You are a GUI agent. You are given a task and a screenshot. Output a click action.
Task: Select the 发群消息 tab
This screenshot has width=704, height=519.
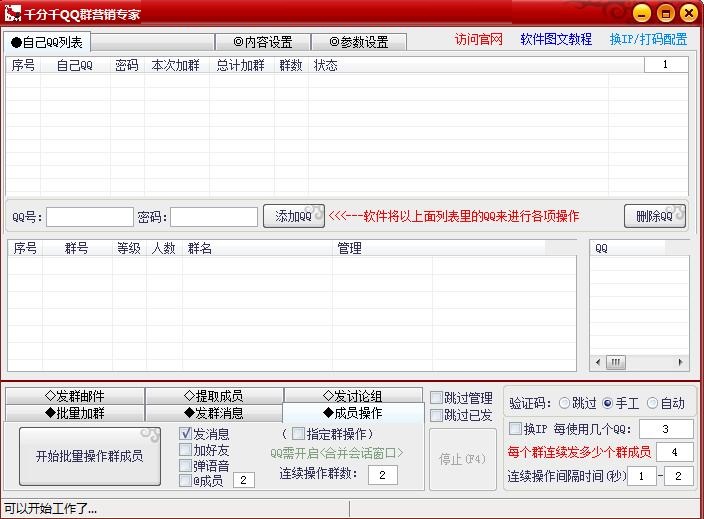pos(214,413)
